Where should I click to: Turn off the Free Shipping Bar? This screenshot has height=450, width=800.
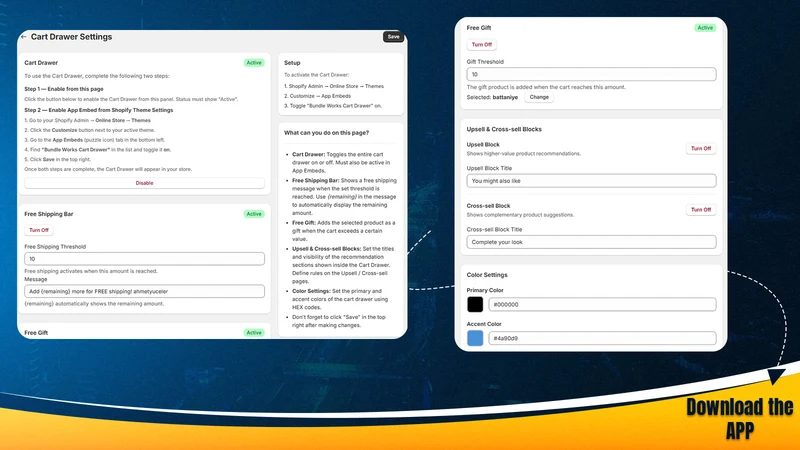click(x=39, y=230)
